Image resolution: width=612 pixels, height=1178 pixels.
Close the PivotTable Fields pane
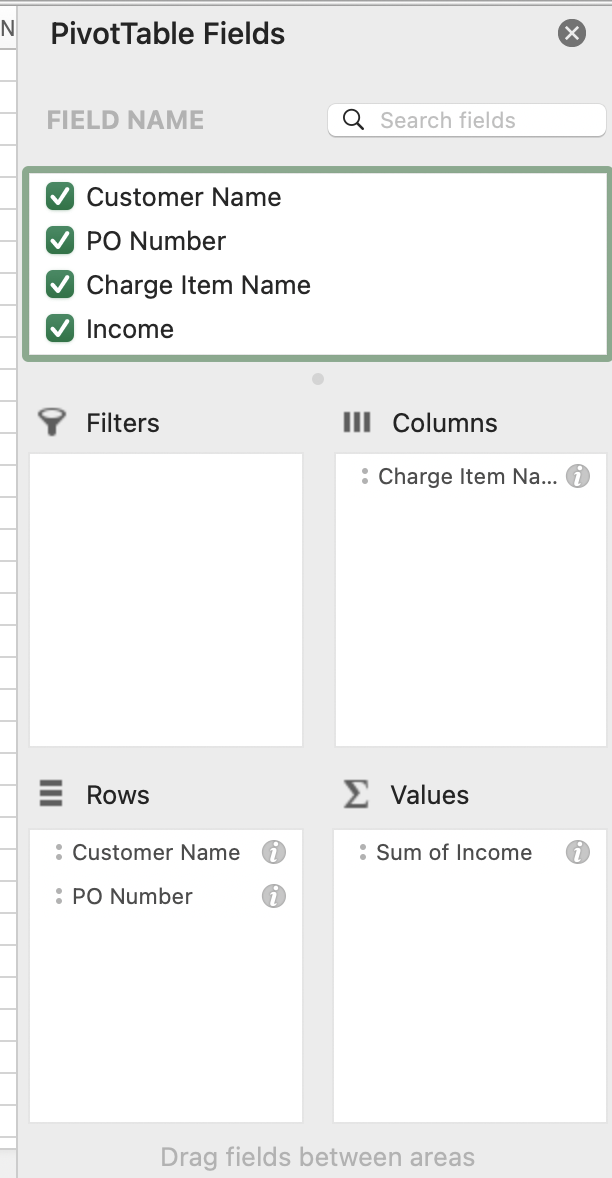tap(572, 34)
